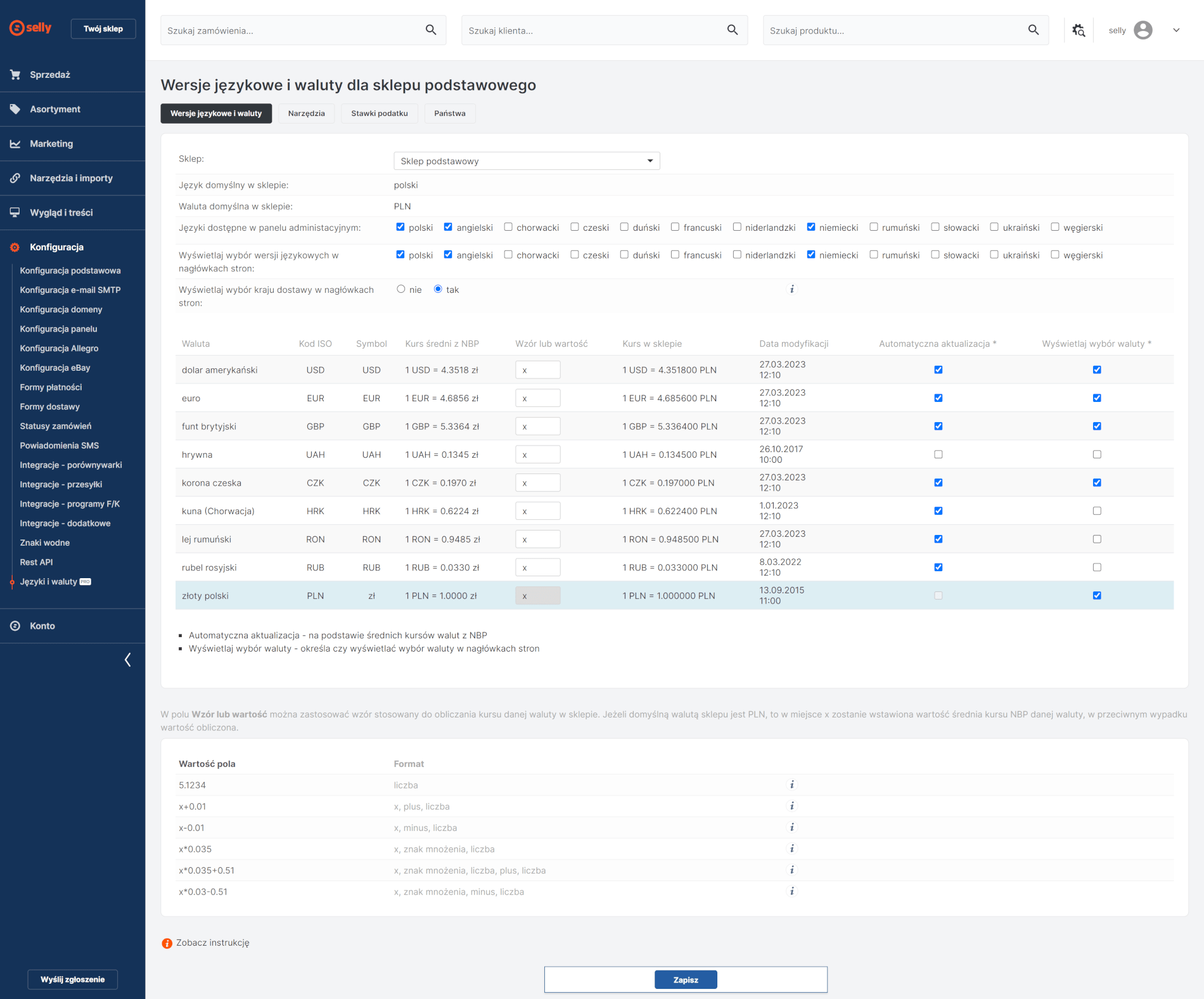The height and width of the screenshot is (999, 1204).
Task: Click the info icon in the 5.1234 row
Action: point(791,785)
